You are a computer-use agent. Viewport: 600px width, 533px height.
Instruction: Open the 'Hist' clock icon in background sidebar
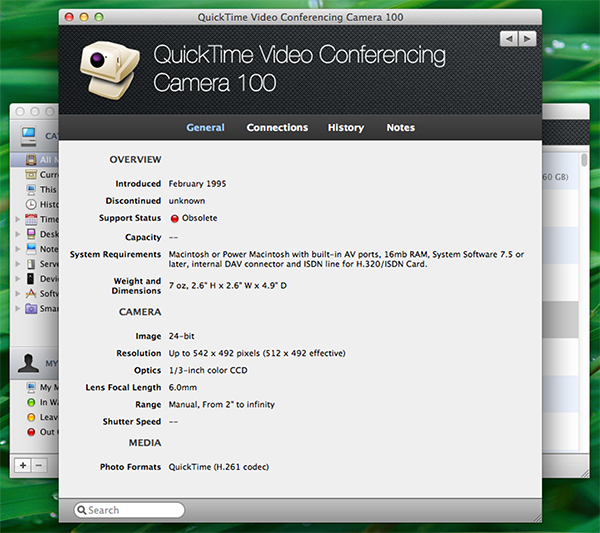[x=31, y=204]
